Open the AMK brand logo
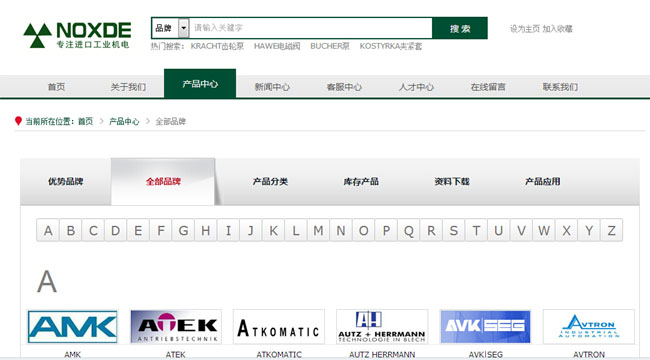650x360 pixels. 73,327
